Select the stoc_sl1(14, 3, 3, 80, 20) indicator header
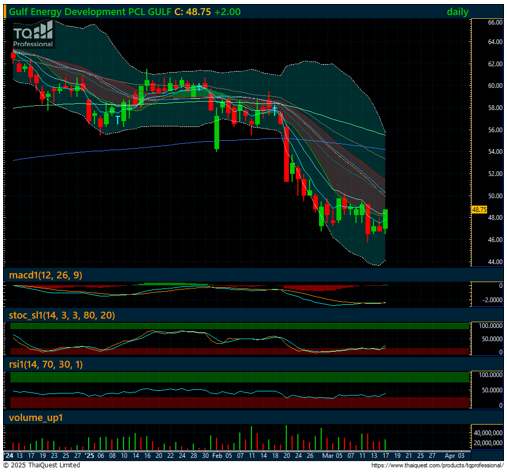Image resolution: width=507 pixels, height=472 pixels. coord(62,315)
